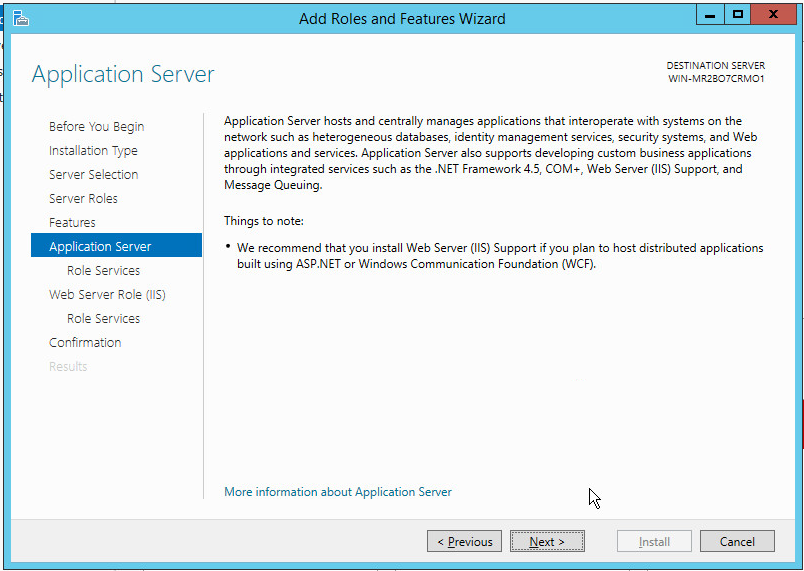Select Installation Type in the left navigation

93,151
